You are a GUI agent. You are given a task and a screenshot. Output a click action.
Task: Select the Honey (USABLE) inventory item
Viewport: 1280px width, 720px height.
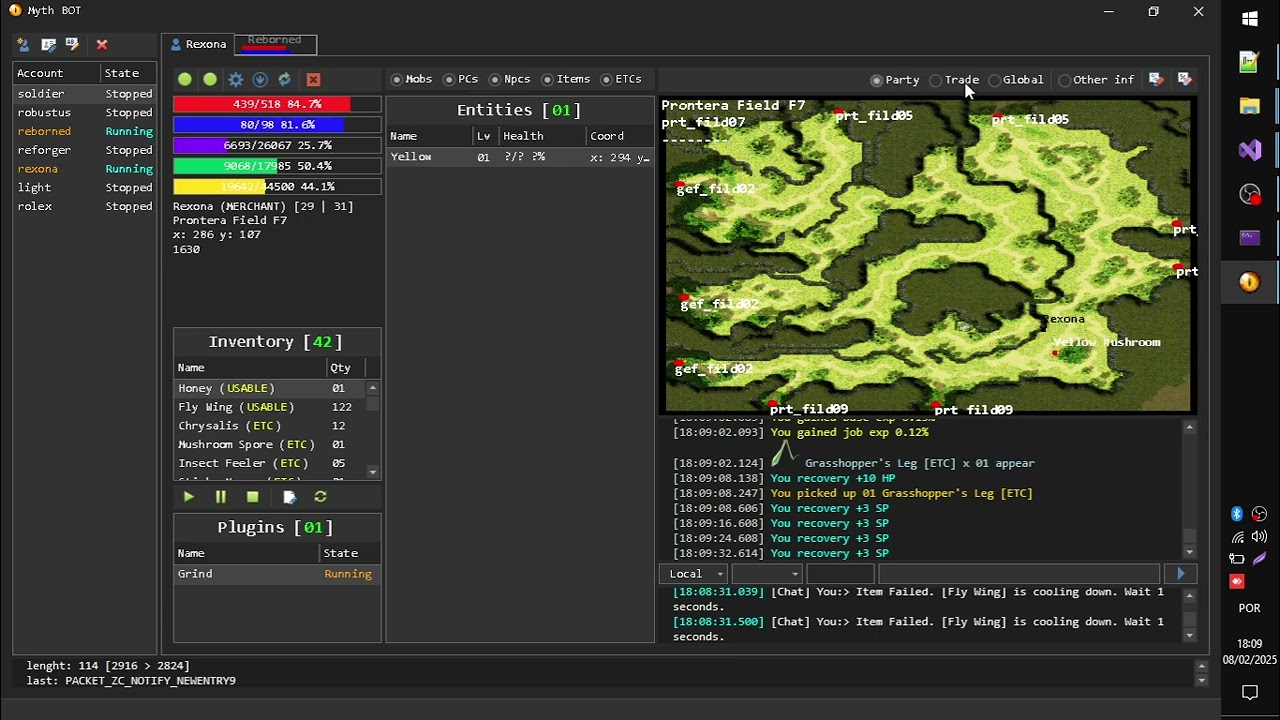click(x=270, y=388)
